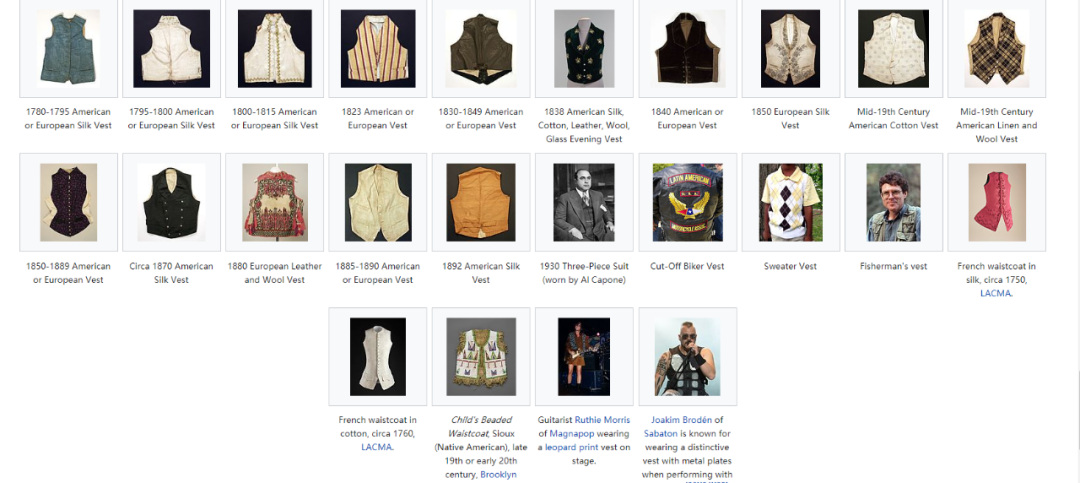Viewport: 1080px width, 483px height.
Task: Open the Brooklyn link in beaded waistcoat caption
Action: click(498, 475)
